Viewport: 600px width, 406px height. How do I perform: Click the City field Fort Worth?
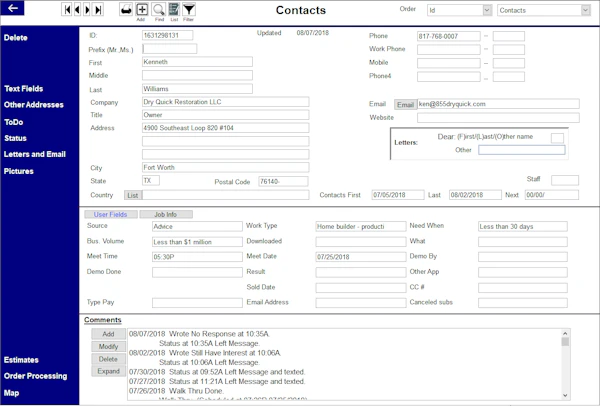click(225, 167)
